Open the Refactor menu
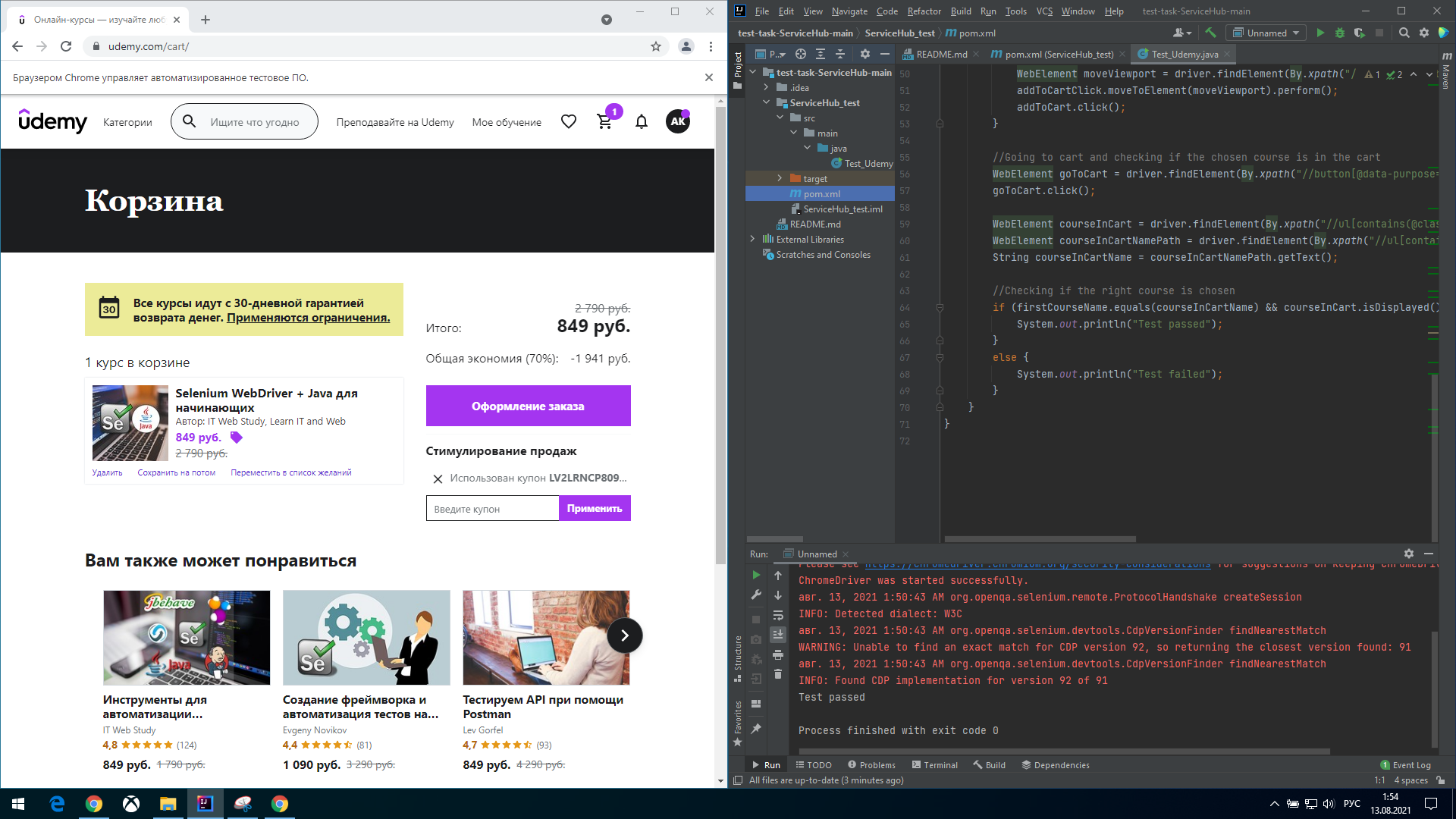The image size is (1456, 819). [x=924, y=11]
